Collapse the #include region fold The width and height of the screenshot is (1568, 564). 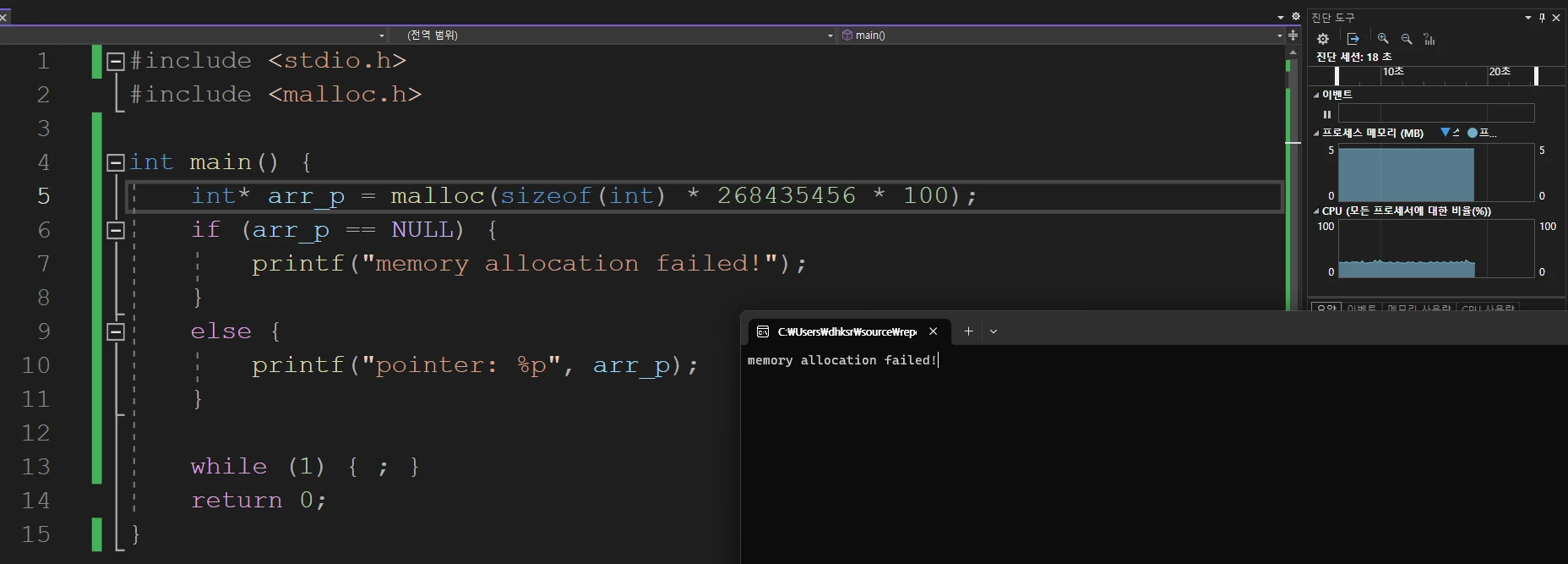tap(116, 61)
